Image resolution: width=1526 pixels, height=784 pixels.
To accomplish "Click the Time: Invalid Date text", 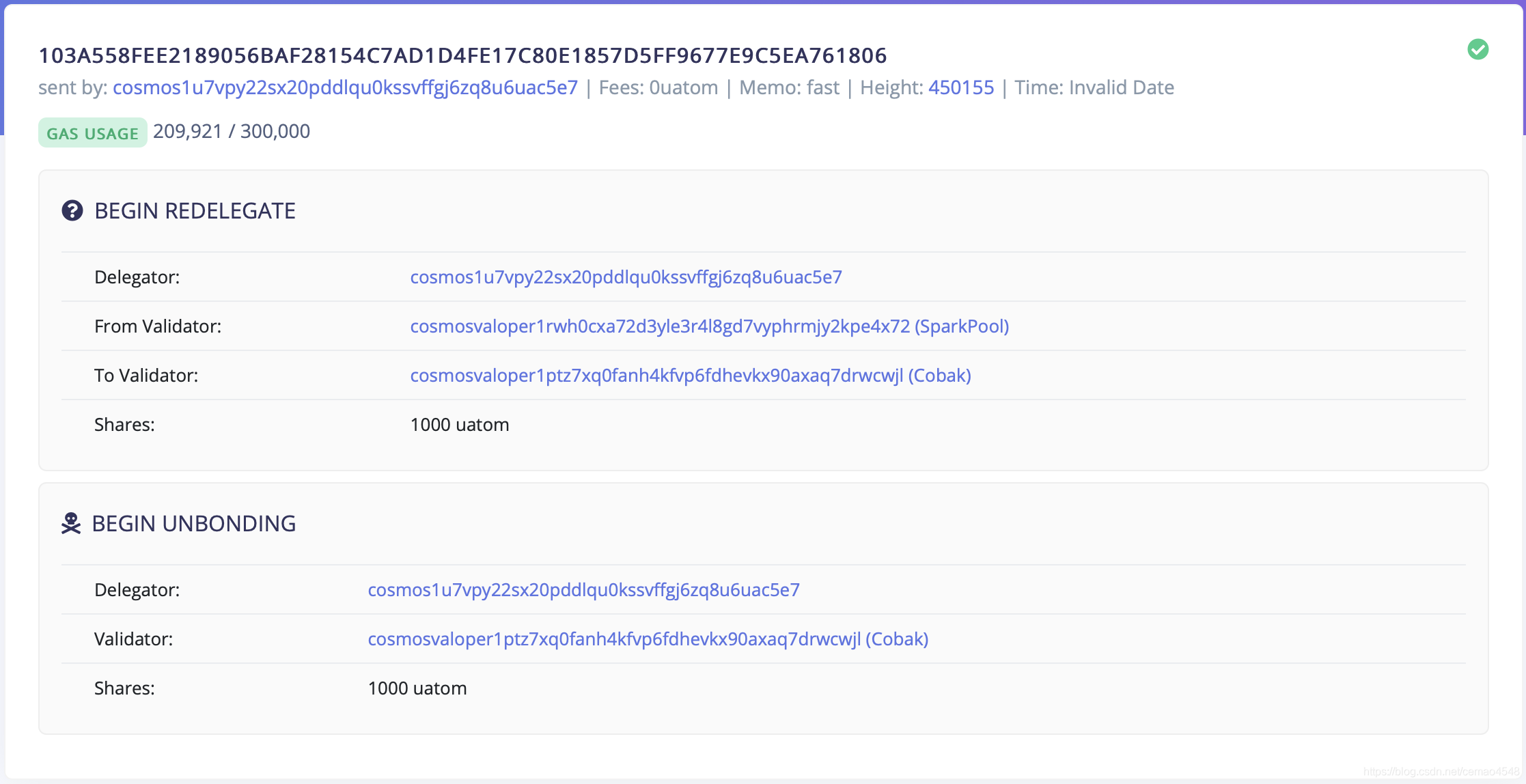I will (1094, 87).
